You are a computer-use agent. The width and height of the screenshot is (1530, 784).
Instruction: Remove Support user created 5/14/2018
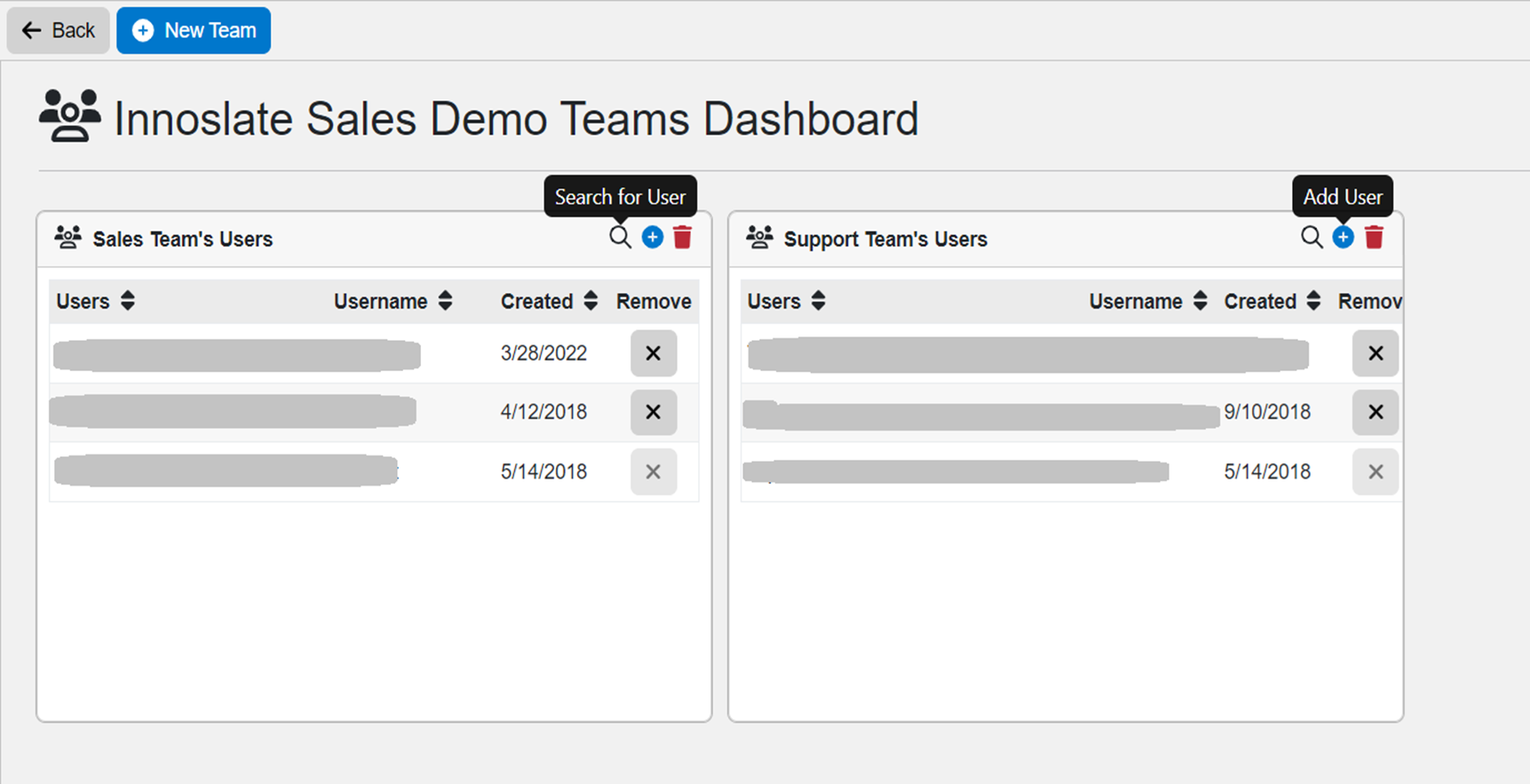(x=1375, y=471)
